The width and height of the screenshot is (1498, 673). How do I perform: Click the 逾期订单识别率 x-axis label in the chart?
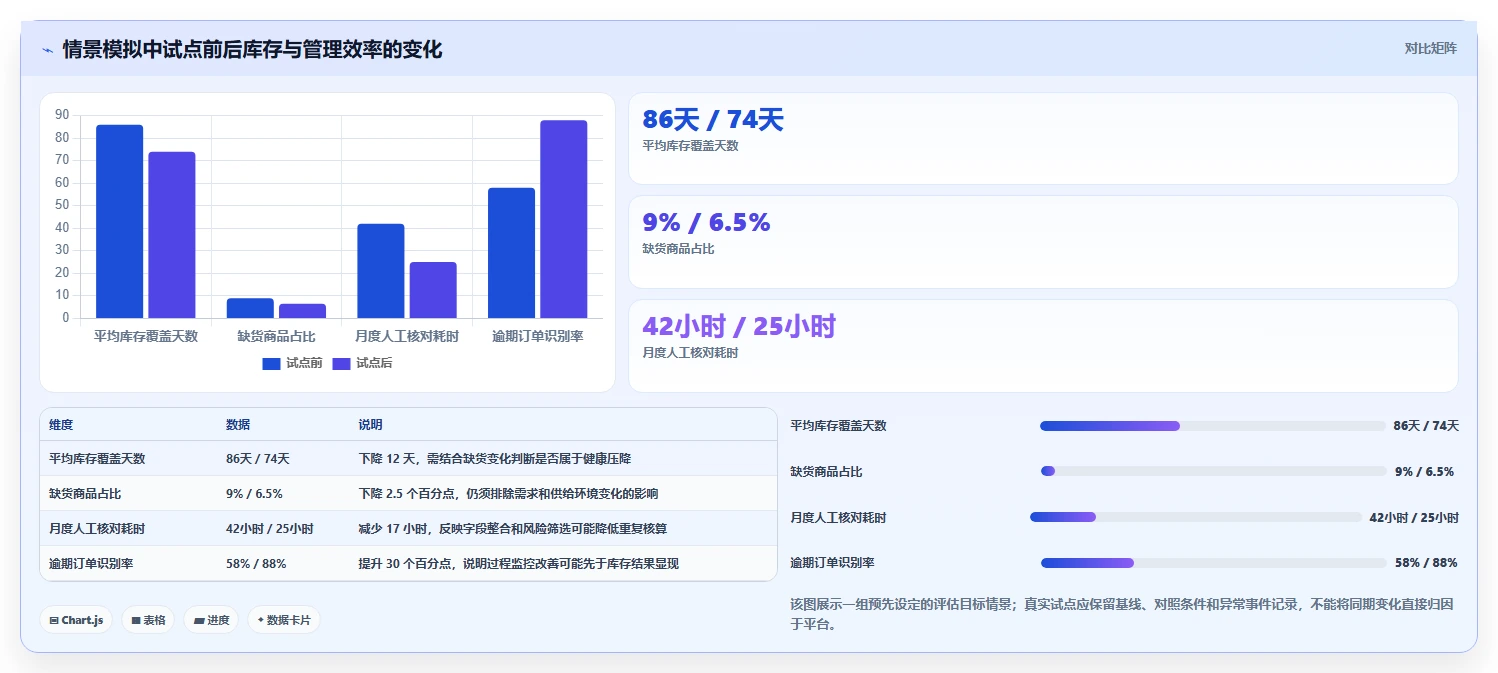click(x=538, y=337)
